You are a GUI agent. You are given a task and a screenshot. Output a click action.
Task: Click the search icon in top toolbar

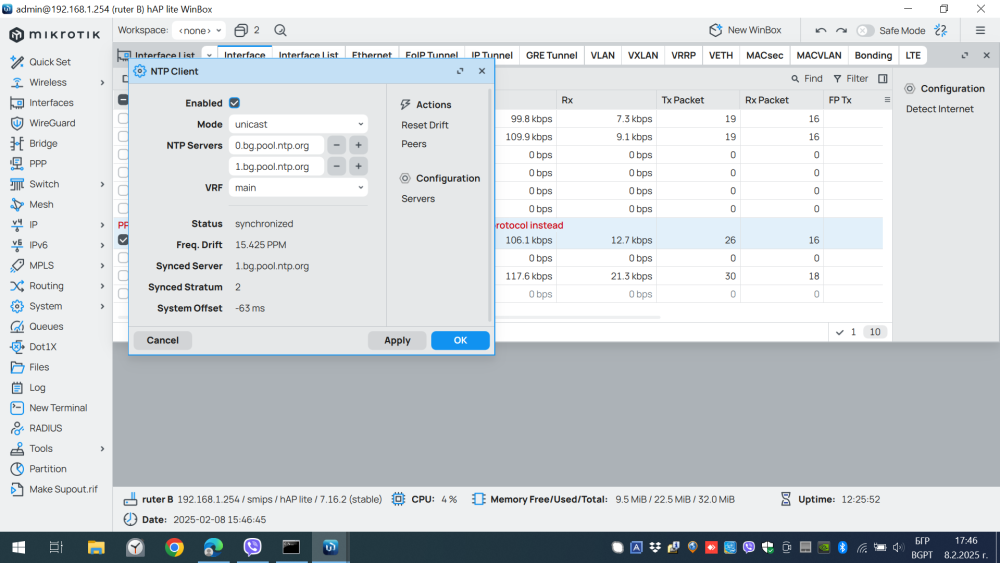pyautogui.click(x=280, y=30)
